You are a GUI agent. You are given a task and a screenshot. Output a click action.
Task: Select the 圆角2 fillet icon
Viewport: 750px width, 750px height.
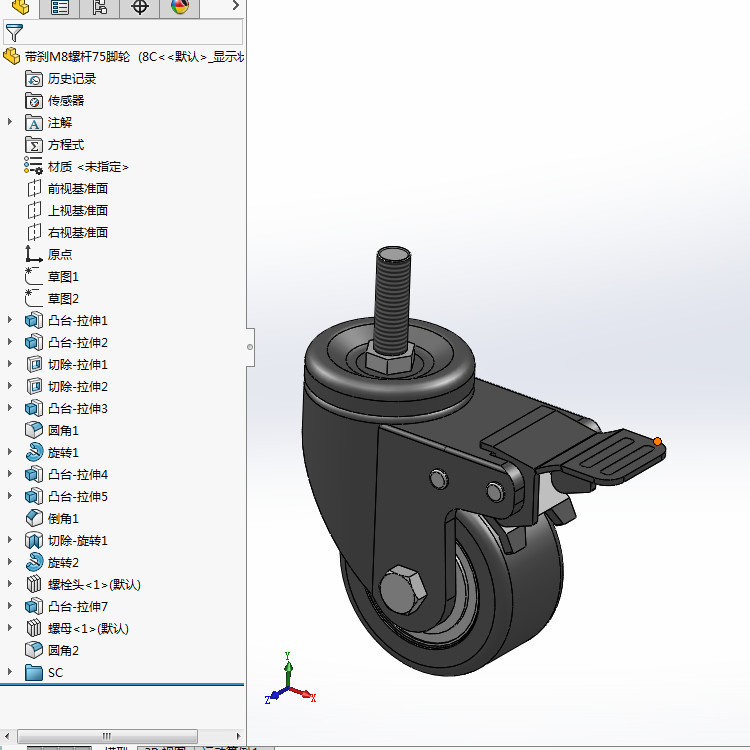pos(34,650)
